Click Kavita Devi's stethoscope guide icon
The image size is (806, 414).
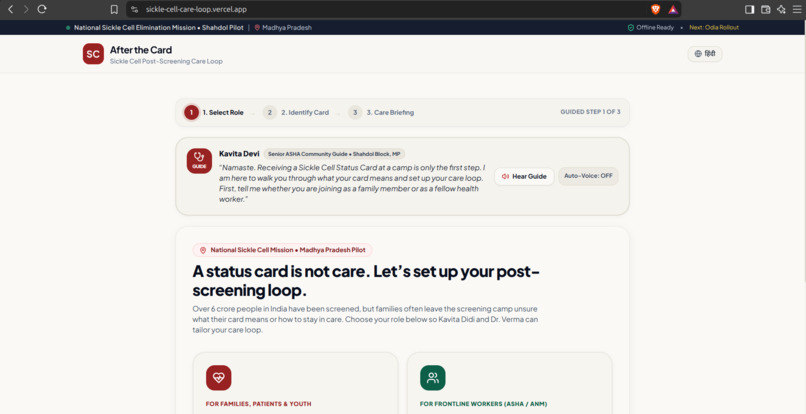point(199,161)
